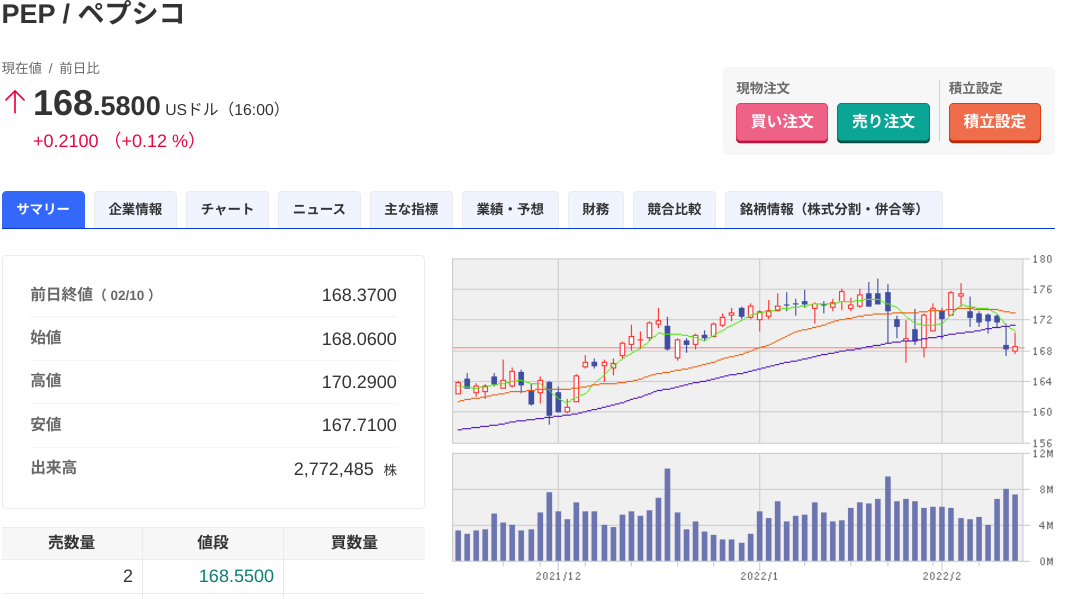This screenshot has width=1065, height=599.
Task: Go to the 主な指標 tab
Action: tap(412, 209)
